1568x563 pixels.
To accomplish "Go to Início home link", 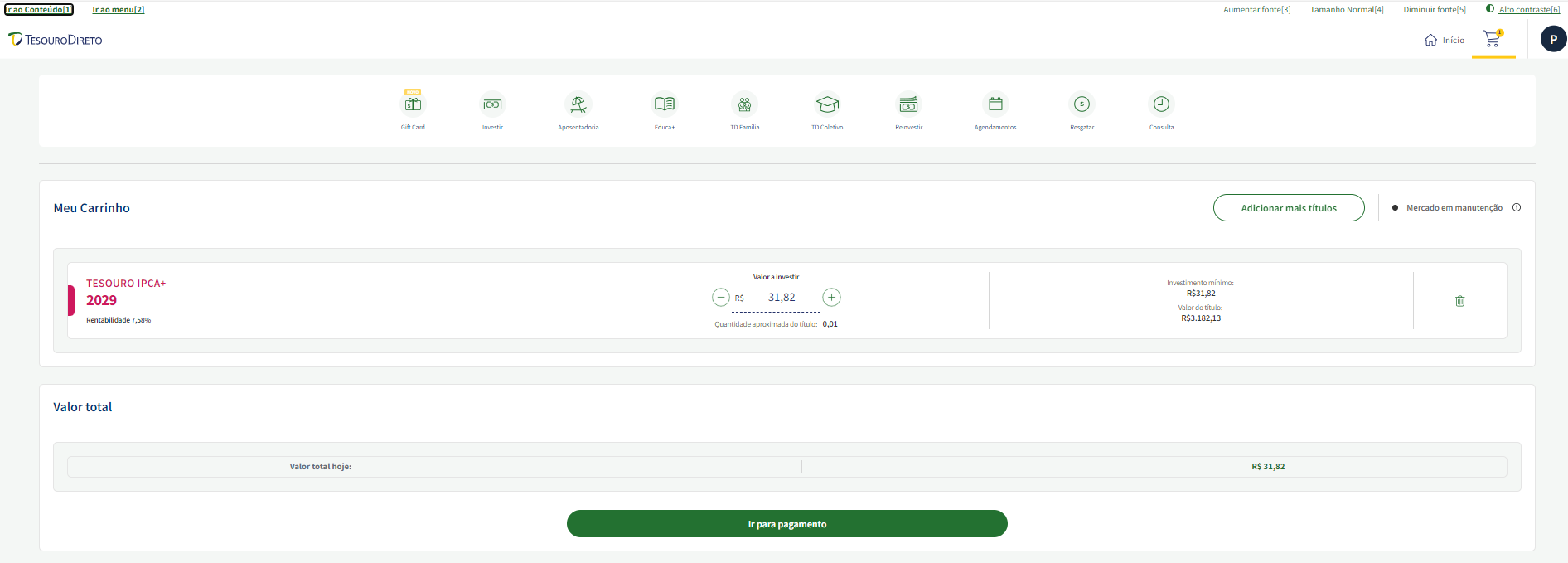I will pos(1445,40).
